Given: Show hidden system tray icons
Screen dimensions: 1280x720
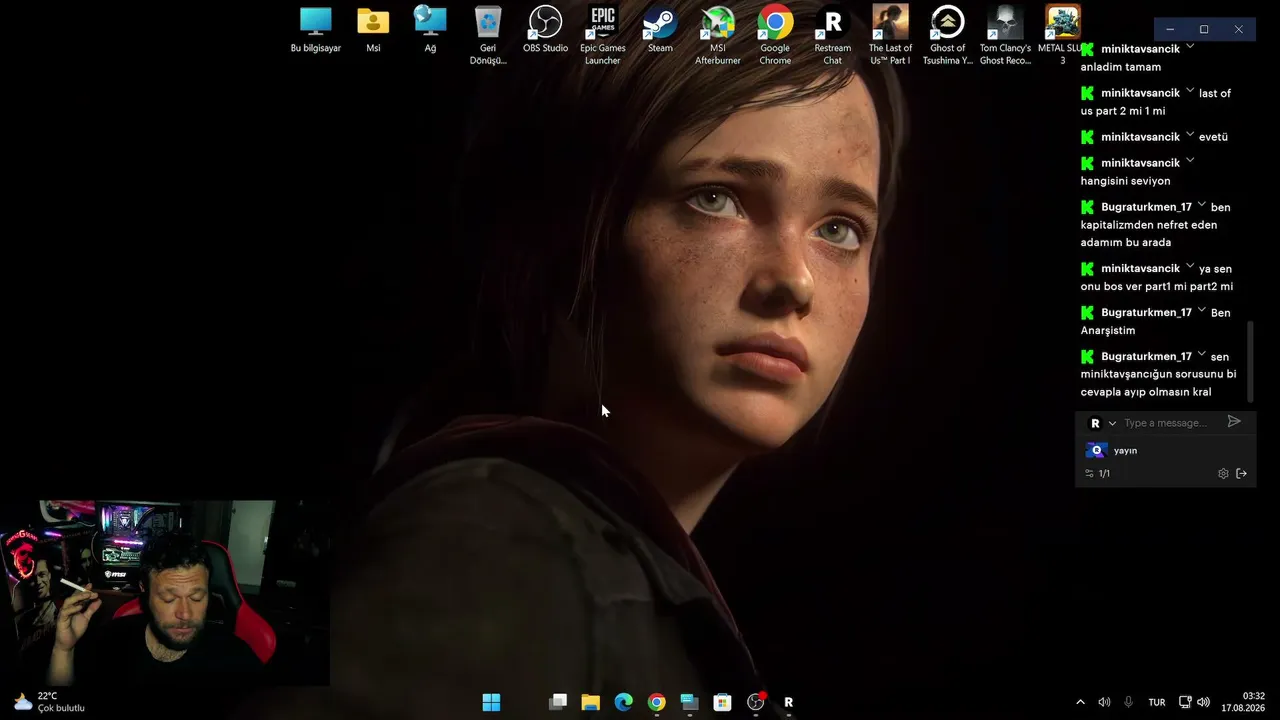Looking at the screenshot, I should tap(1080, 702).
